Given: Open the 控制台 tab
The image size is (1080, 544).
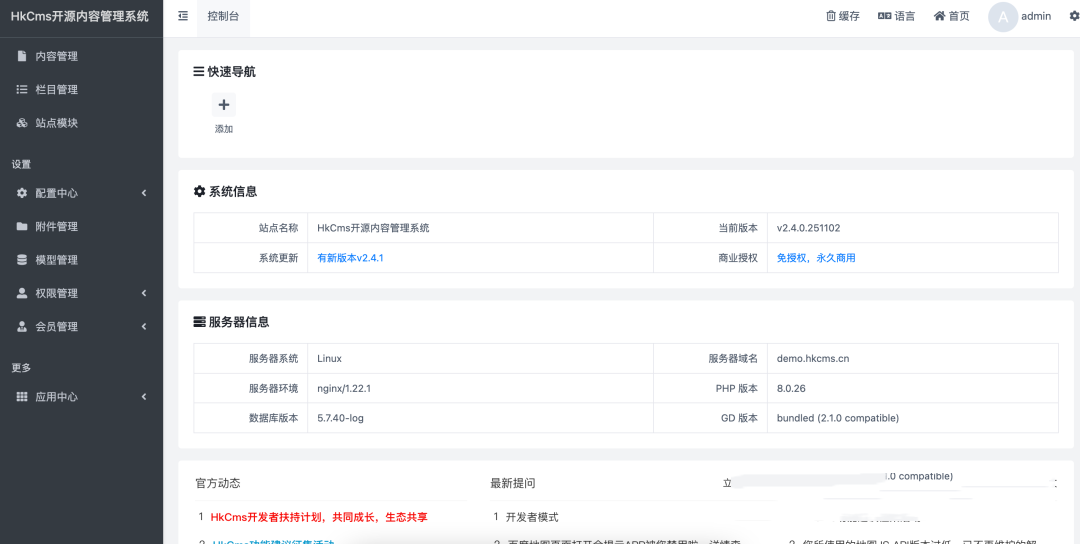Looking at the screenshot, I should (x=223, y=17).
